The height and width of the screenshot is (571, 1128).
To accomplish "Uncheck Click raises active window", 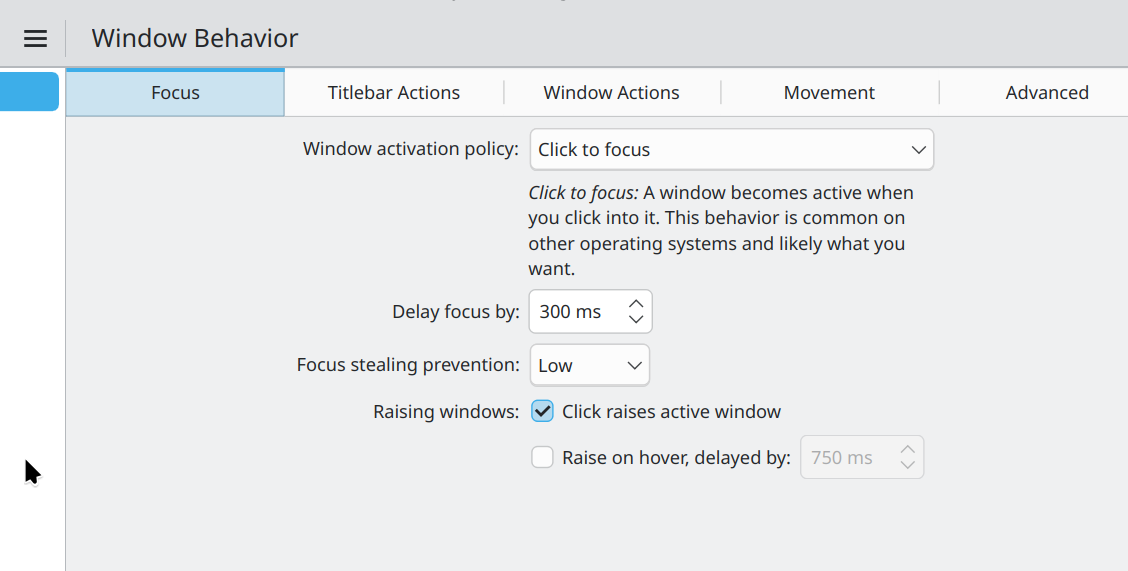I will (542, 411).
